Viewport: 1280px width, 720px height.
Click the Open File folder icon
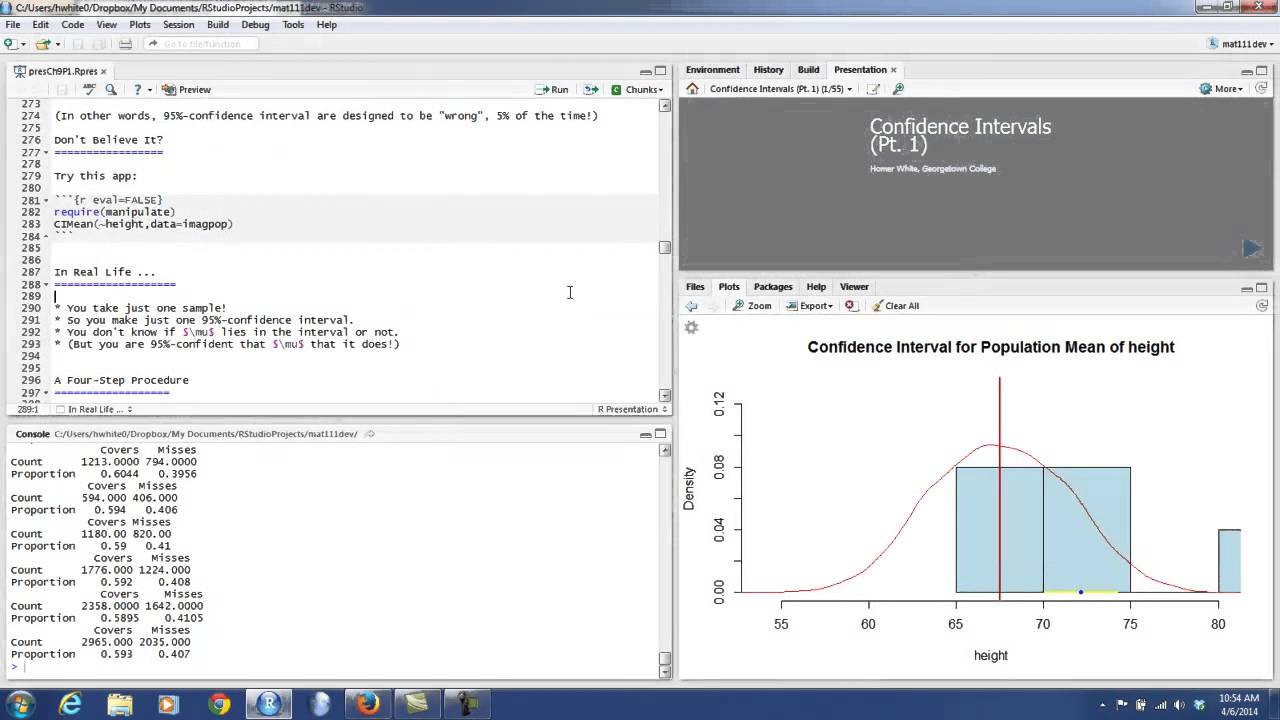[x=42, y=44]
